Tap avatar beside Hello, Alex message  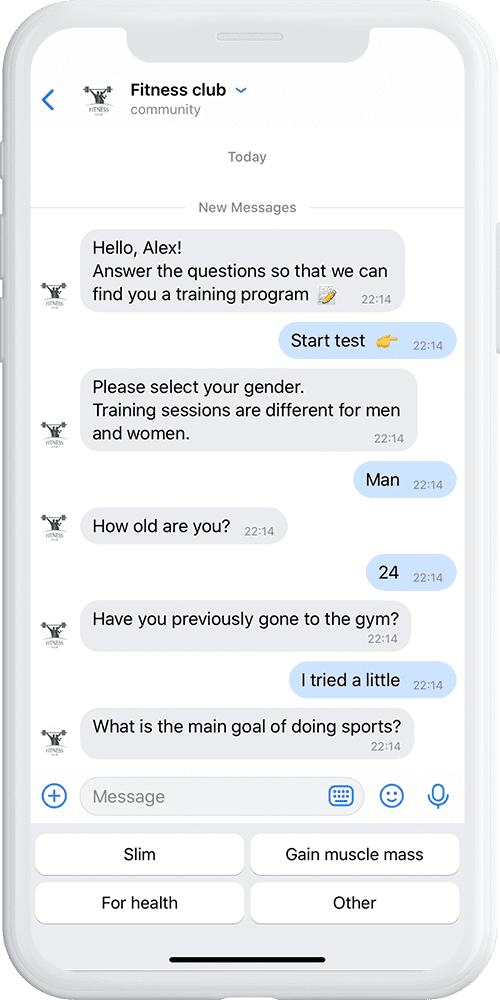(x=54, y=295)
